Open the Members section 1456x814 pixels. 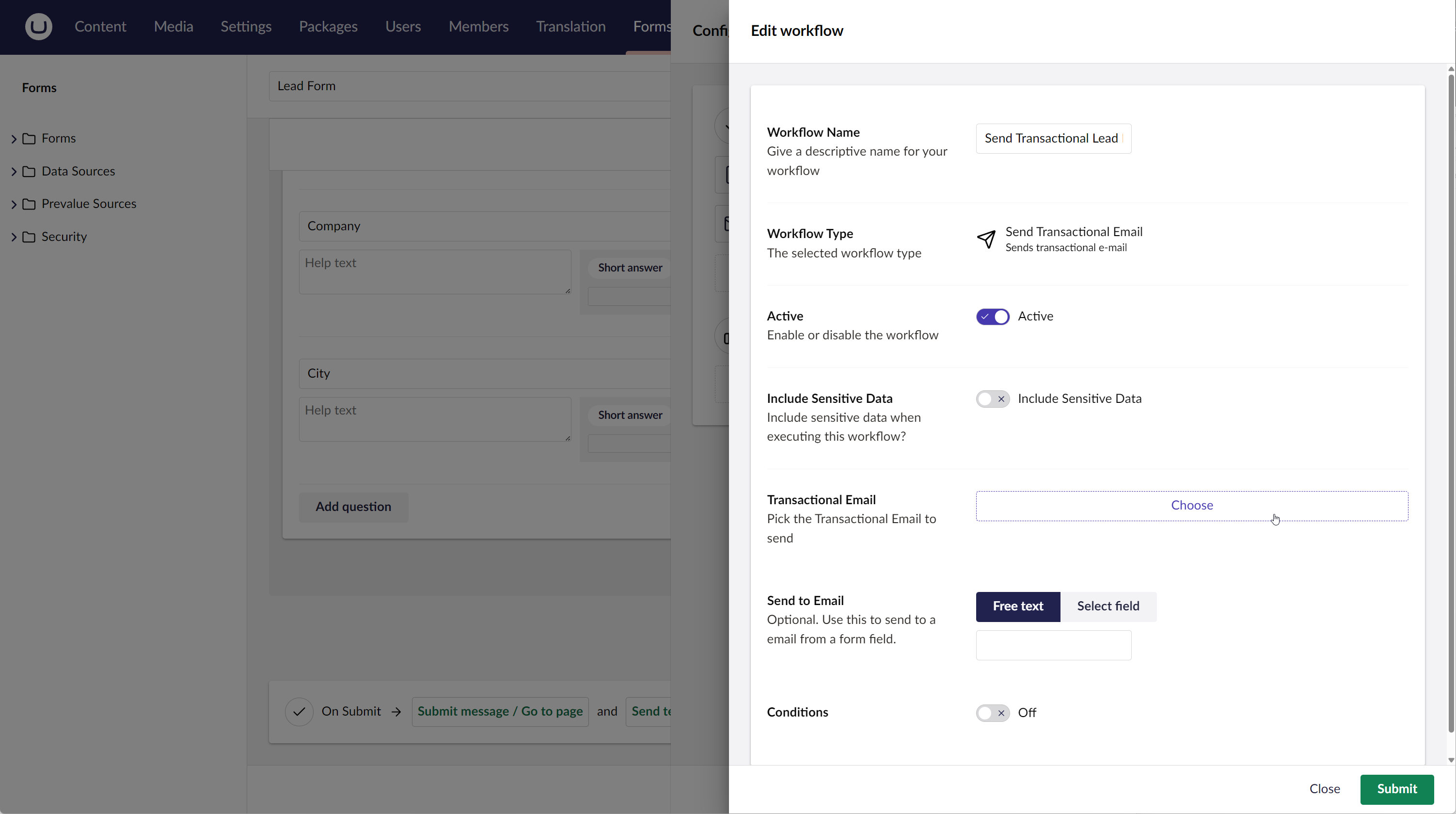coord(478,27)
